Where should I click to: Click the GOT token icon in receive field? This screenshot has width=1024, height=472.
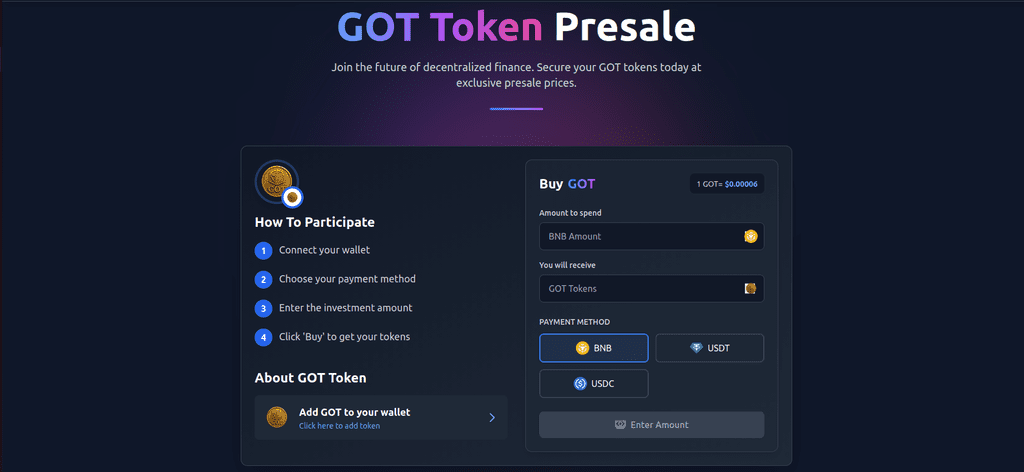(750, 288)
